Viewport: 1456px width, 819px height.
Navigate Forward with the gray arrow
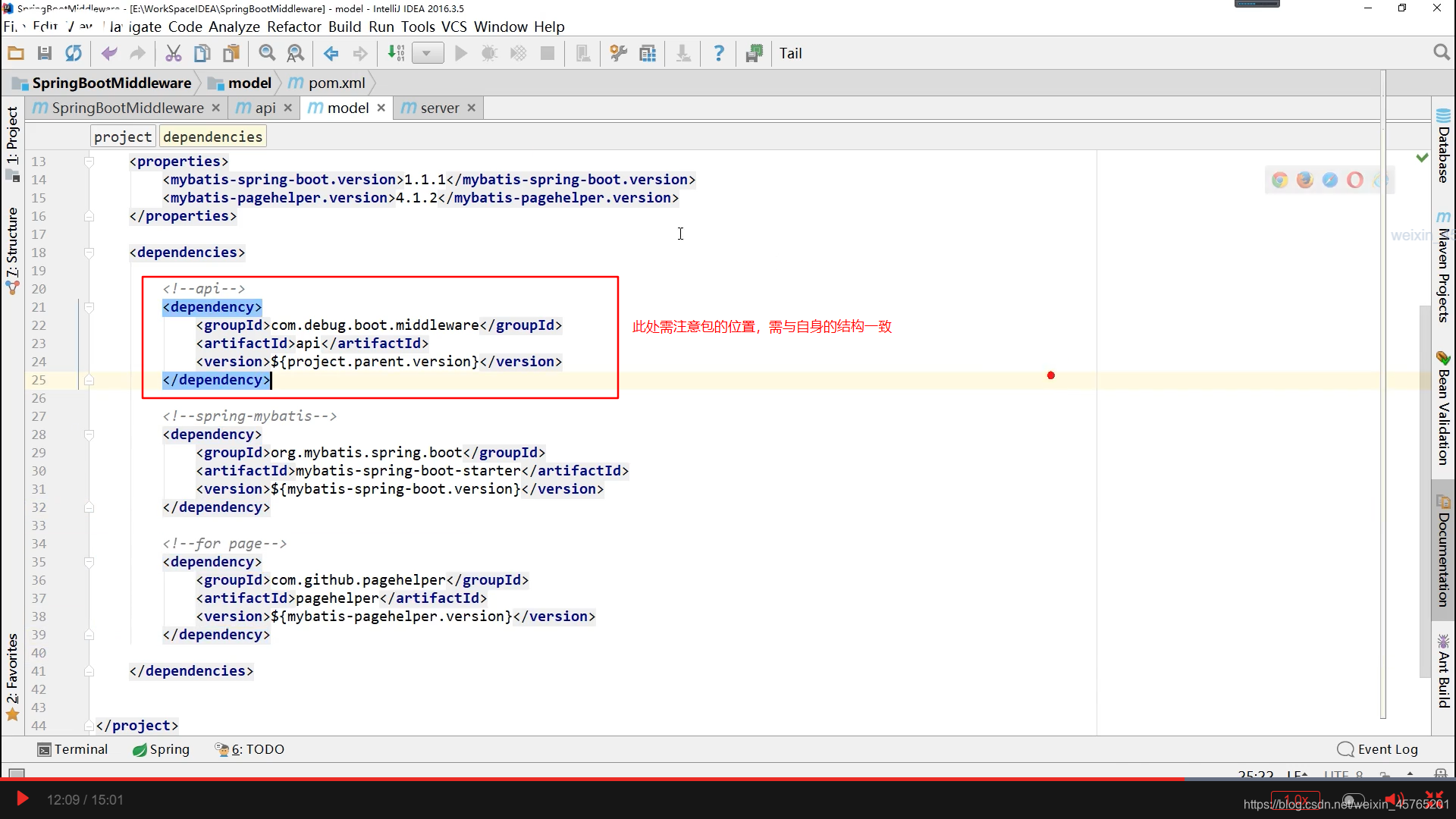pos(360,53)
